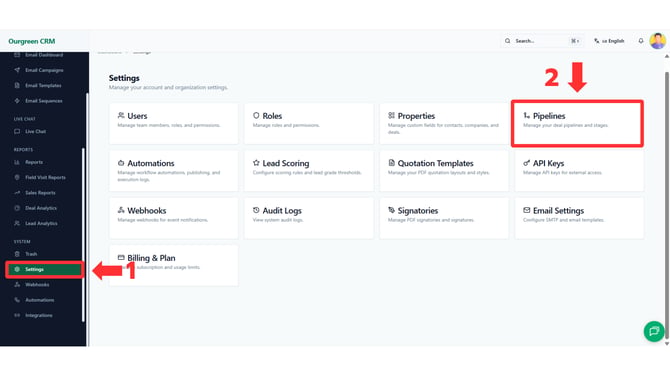
Task: Select the Sales Reports trend icon
Action: point(17,193)
